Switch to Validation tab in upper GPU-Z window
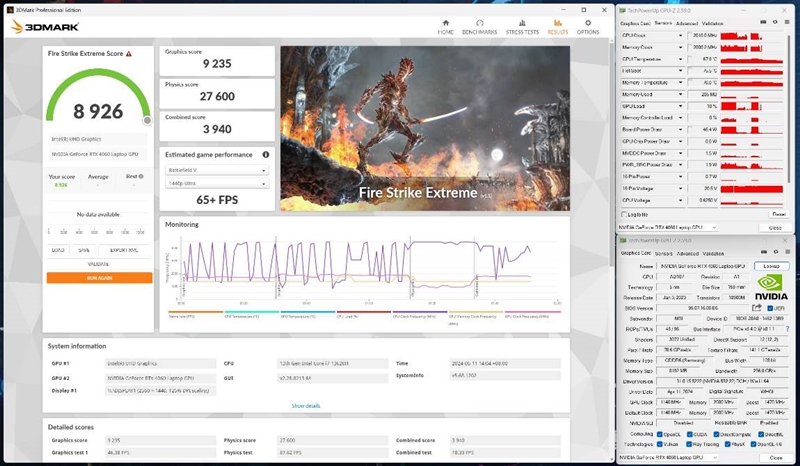The height and width of the screenshot is (466, 800). point(712,23)
